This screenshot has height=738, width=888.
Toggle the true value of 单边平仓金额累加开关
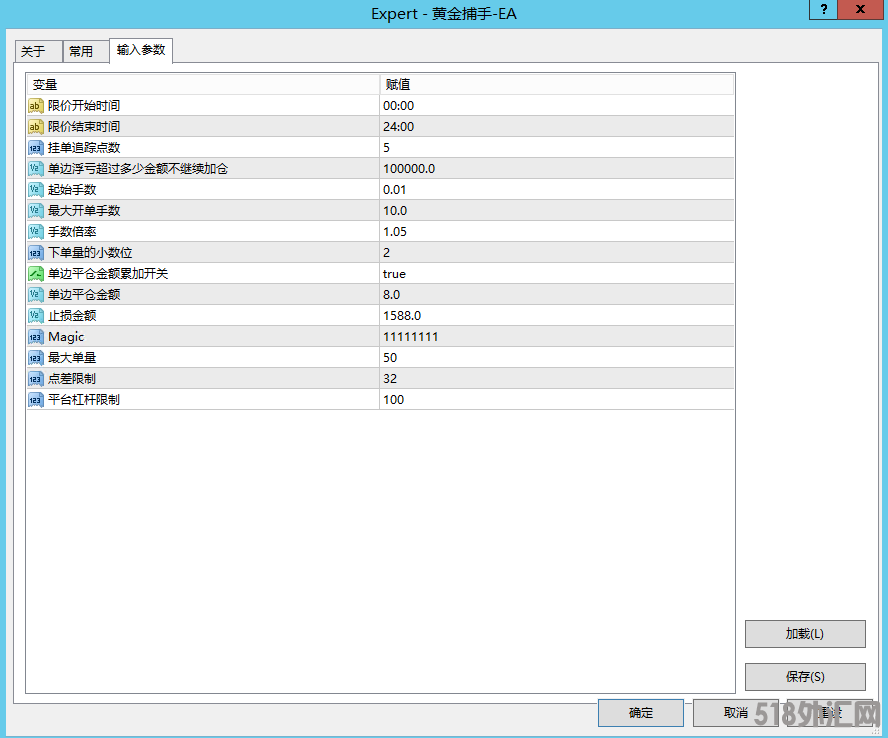[x=394, y=274]
